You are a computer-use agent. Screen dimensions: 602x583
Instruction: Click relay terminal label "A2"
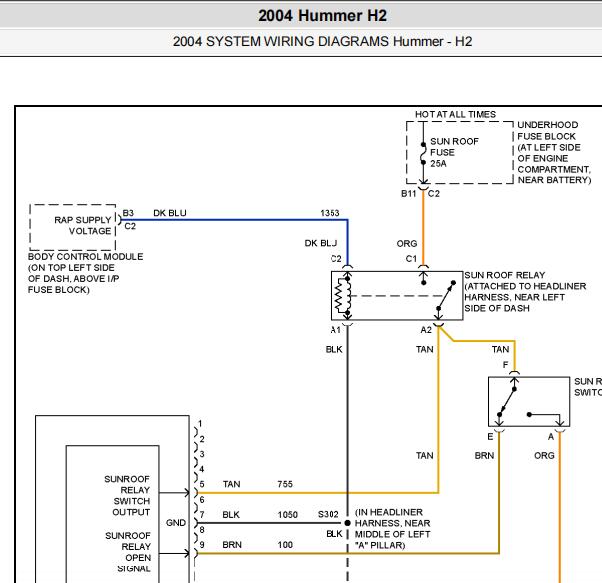(x=426, y=330)
